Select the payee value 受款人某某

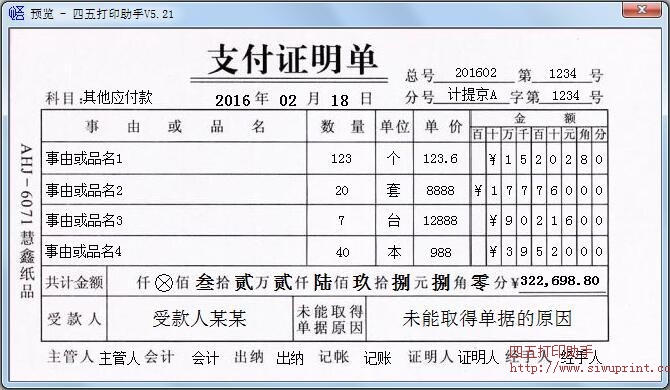coord(200,319)
